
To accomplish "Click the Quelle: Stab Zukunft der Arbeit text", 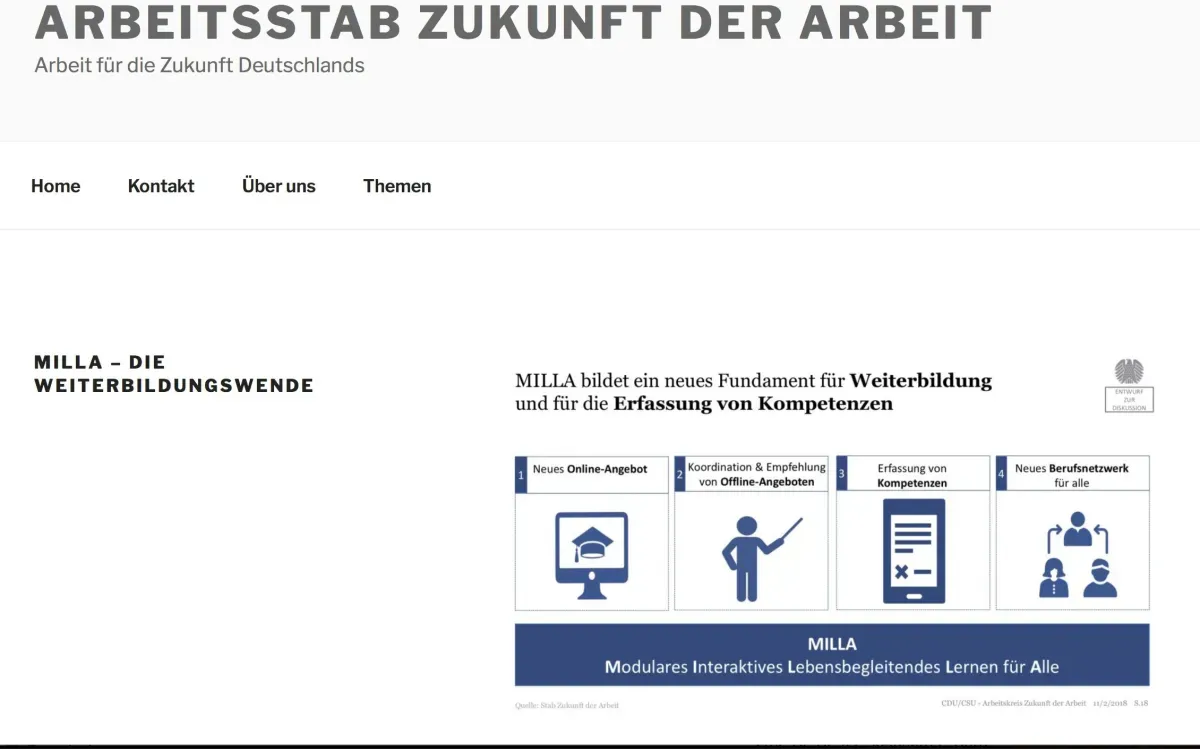I will (568, 704).
